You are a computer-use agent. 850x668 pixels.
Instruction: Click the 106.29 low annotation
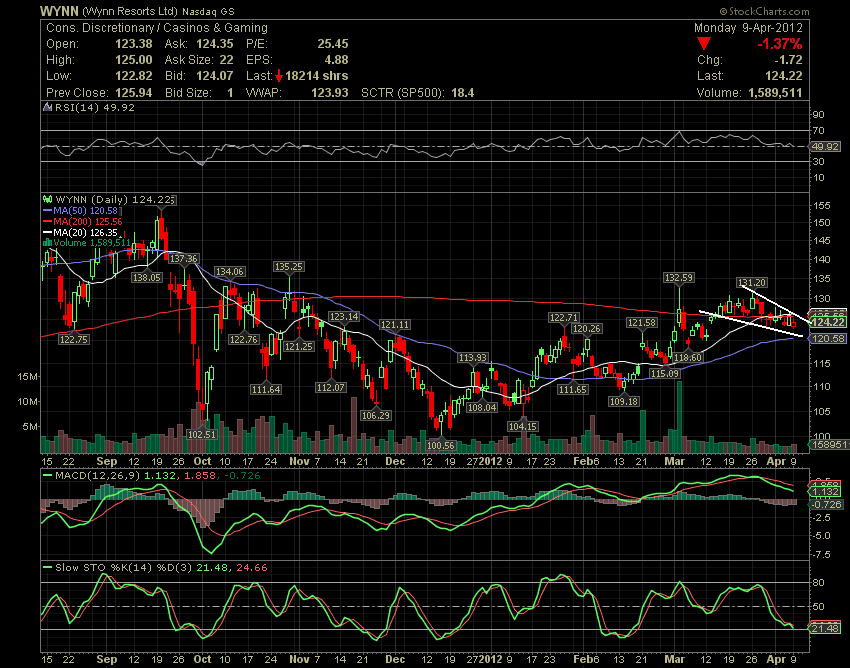pyautogui.click(x=376, y=415)
